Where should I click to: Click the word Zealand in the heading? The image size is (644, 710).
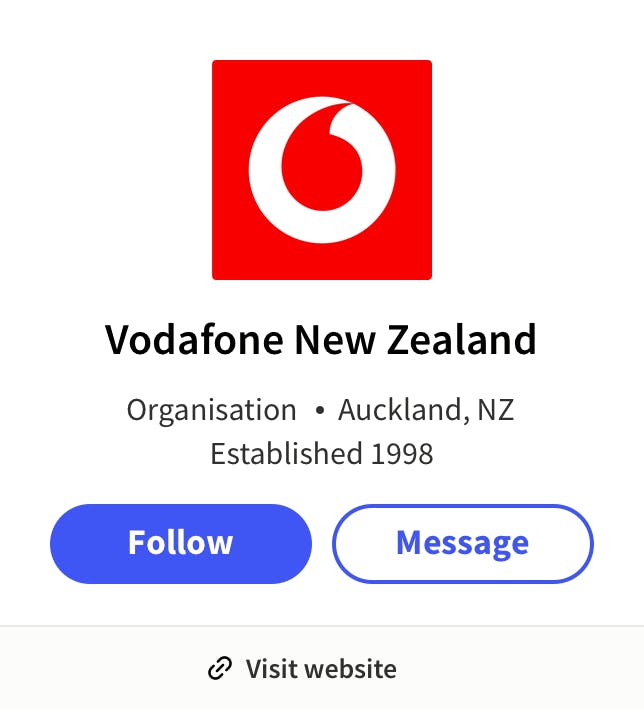click(461, 339)
